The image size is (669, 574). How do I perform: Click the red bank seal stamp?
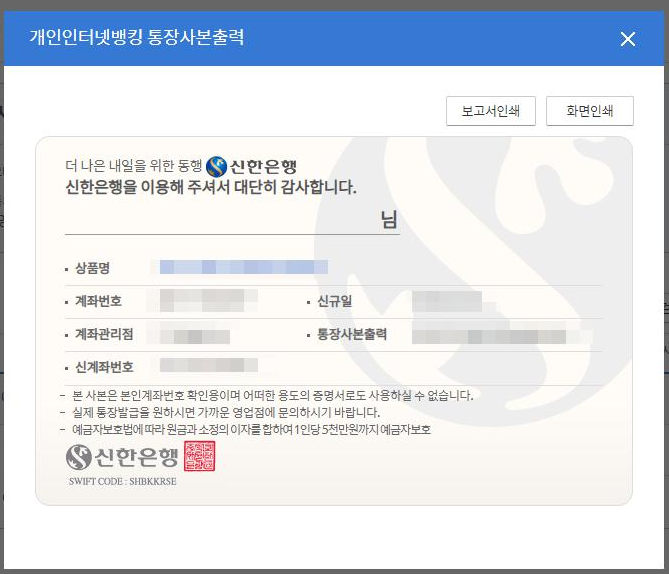click(x=200, y=456)
